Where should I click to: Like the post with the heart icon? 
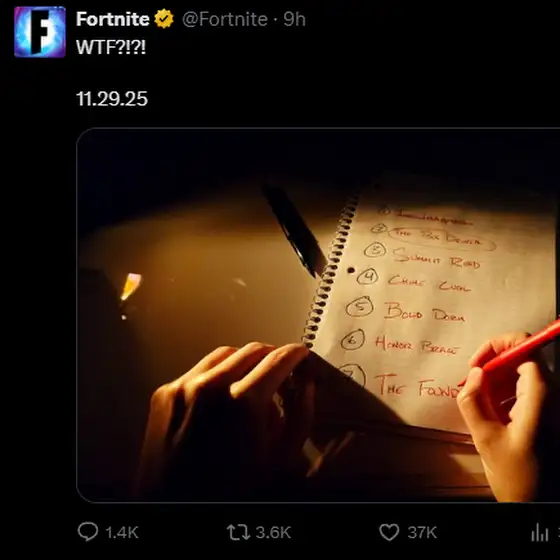(389, 532)
